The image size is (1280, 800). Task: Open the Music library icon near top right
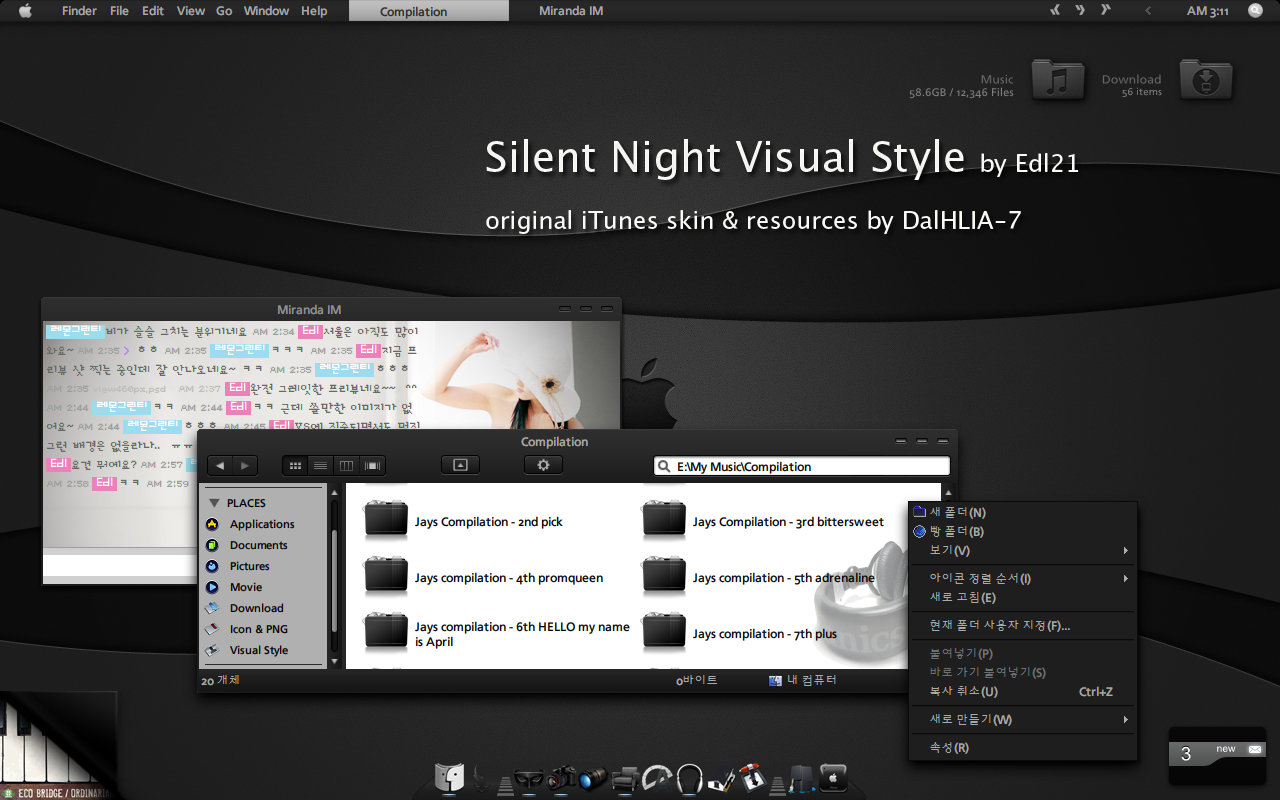pyautogui.click(x=1058, y=80)
